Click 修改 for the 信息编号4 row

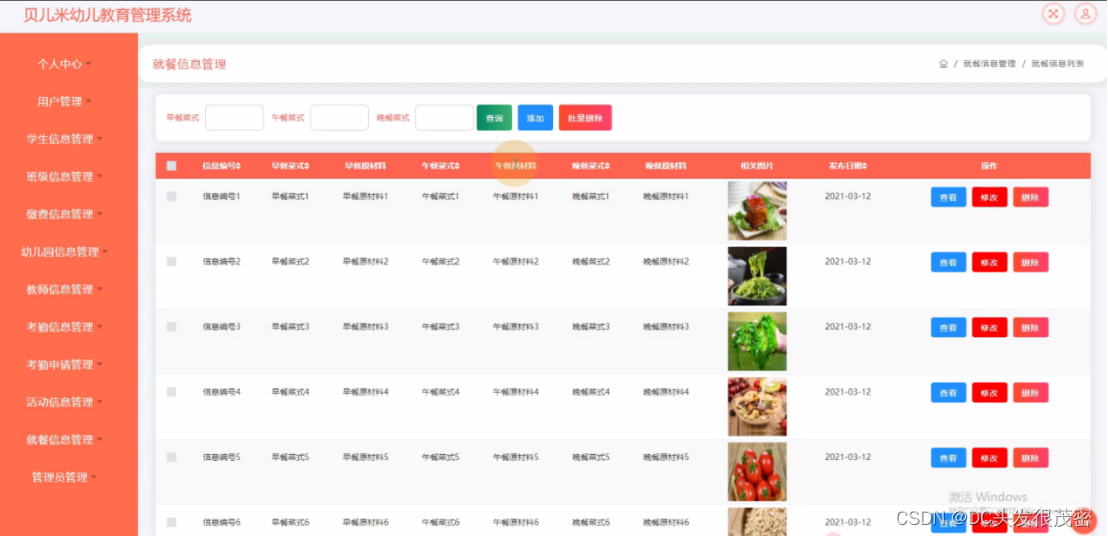989,392
